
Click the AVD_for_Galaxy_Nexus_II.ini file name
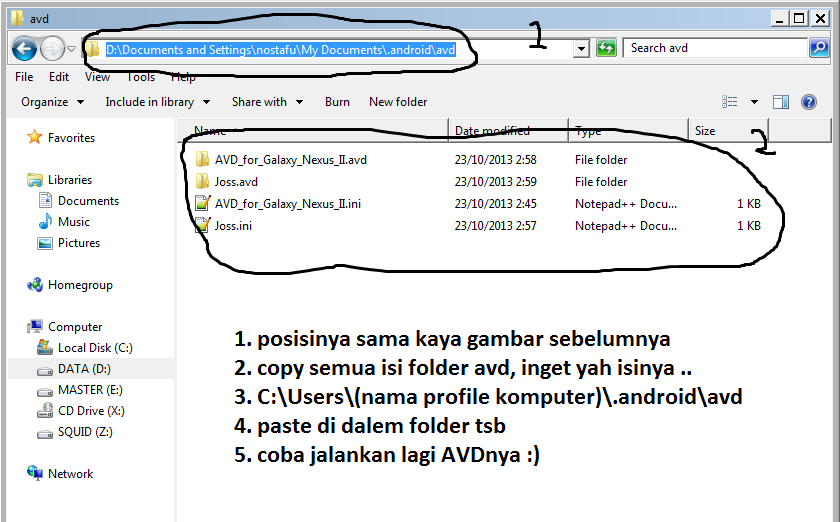click(x=288, y=204)
